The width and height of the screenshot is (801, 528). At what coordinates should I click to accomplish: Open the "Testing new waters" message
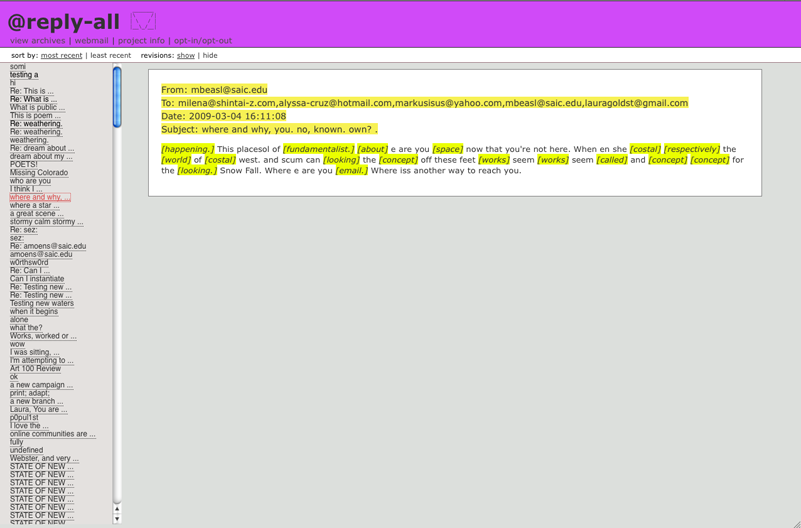click(42, 303)
